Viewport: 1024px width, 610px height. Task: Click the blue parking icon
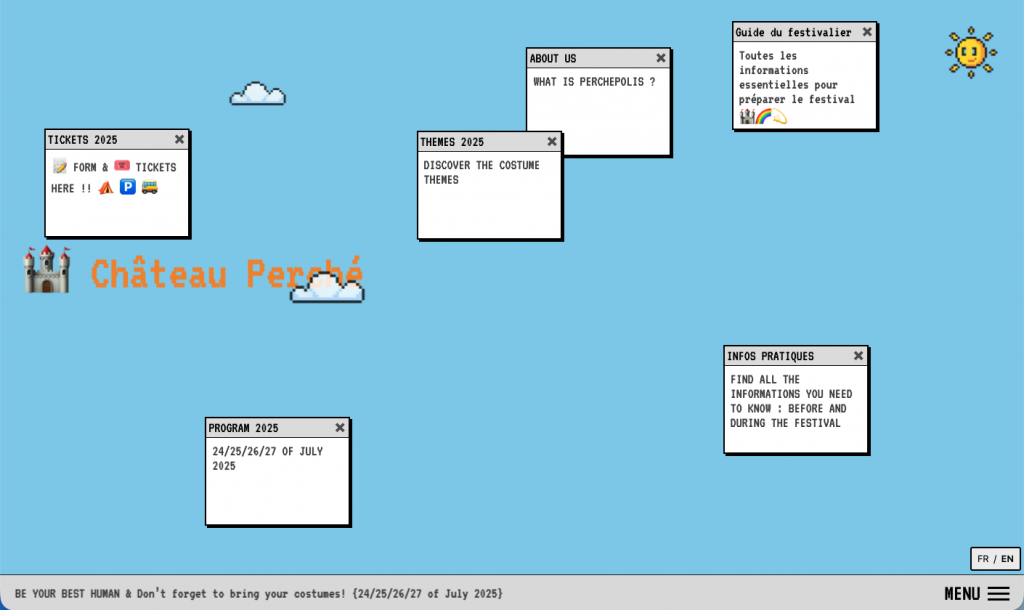pos(128,187)
